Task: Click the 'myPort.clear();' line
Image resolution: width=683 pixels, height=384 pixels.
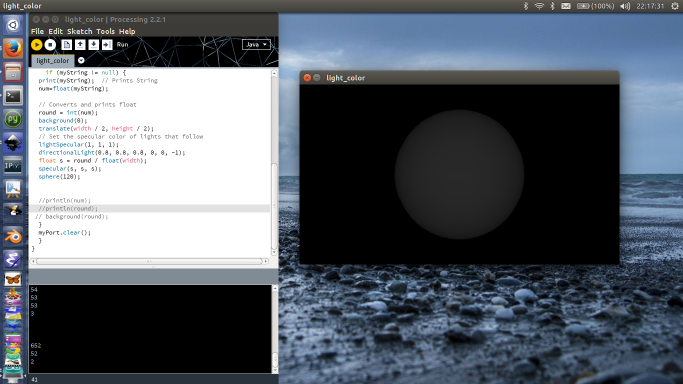Action: 64,232
